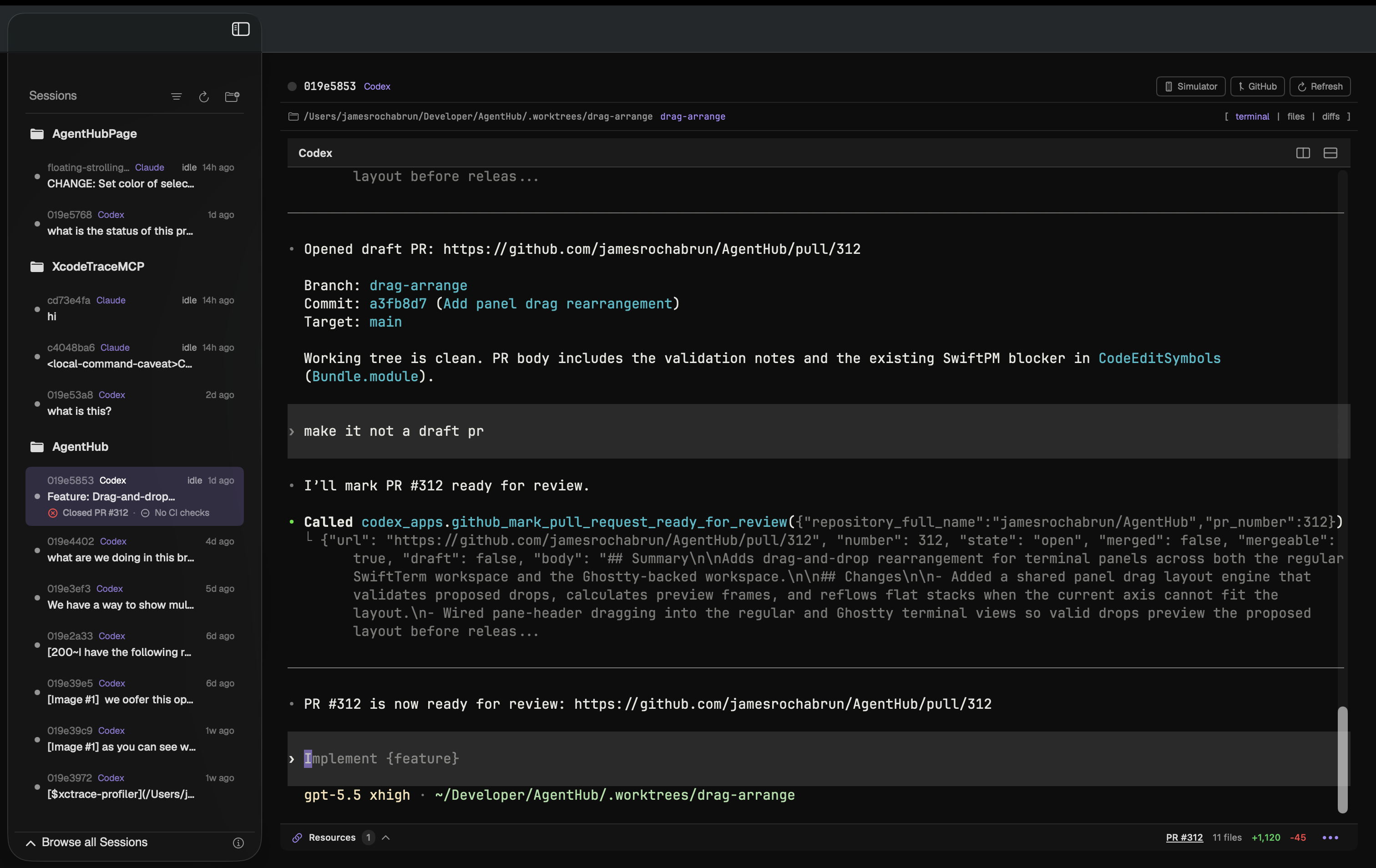
Task: Click the Bundle.module reference
Action: (365, 377)
